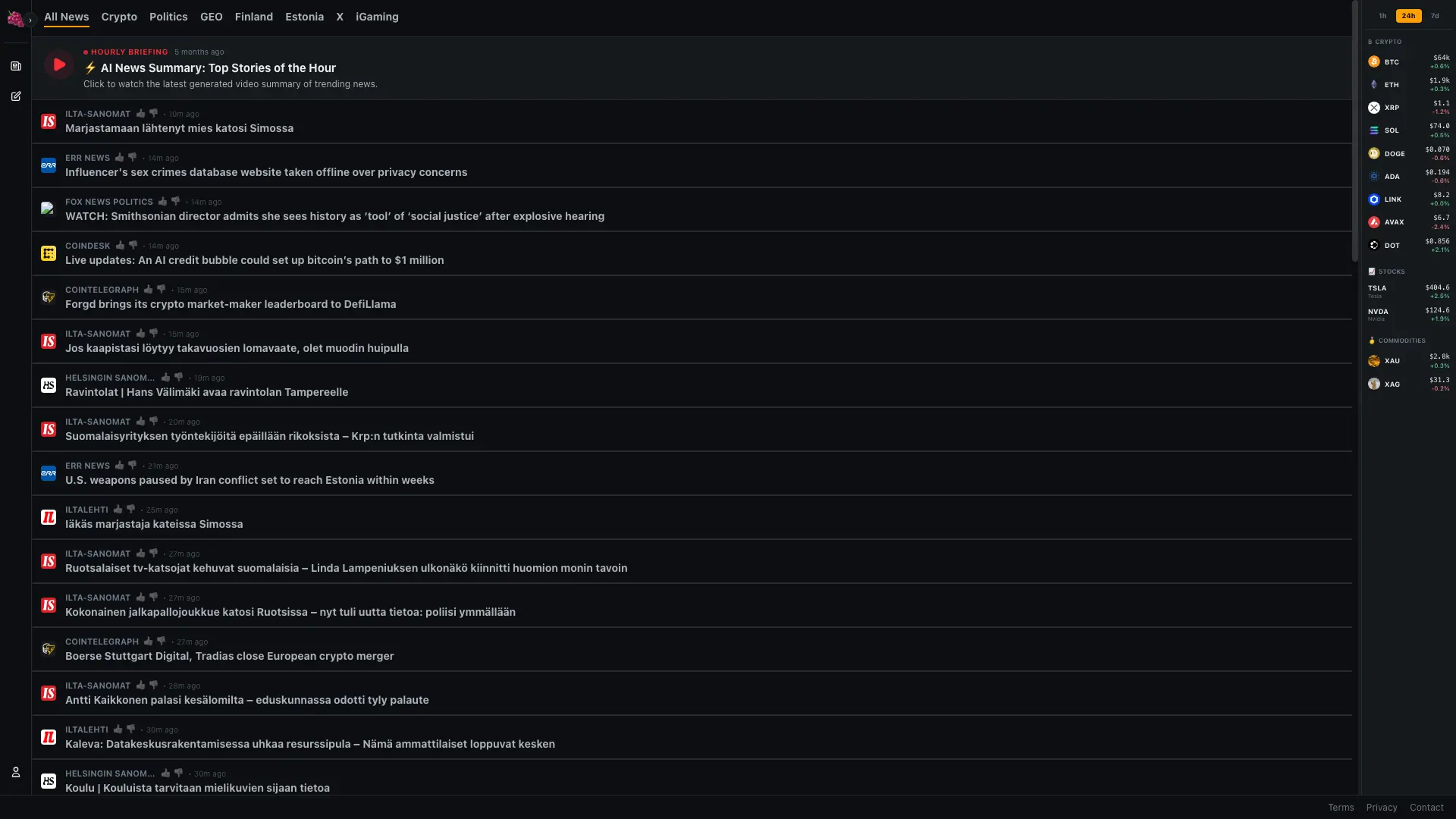Like the 'Marjastamaan lähtenyt mies' story
The height and width of the screenshot is (819, 1456).
tap(141, 114)
